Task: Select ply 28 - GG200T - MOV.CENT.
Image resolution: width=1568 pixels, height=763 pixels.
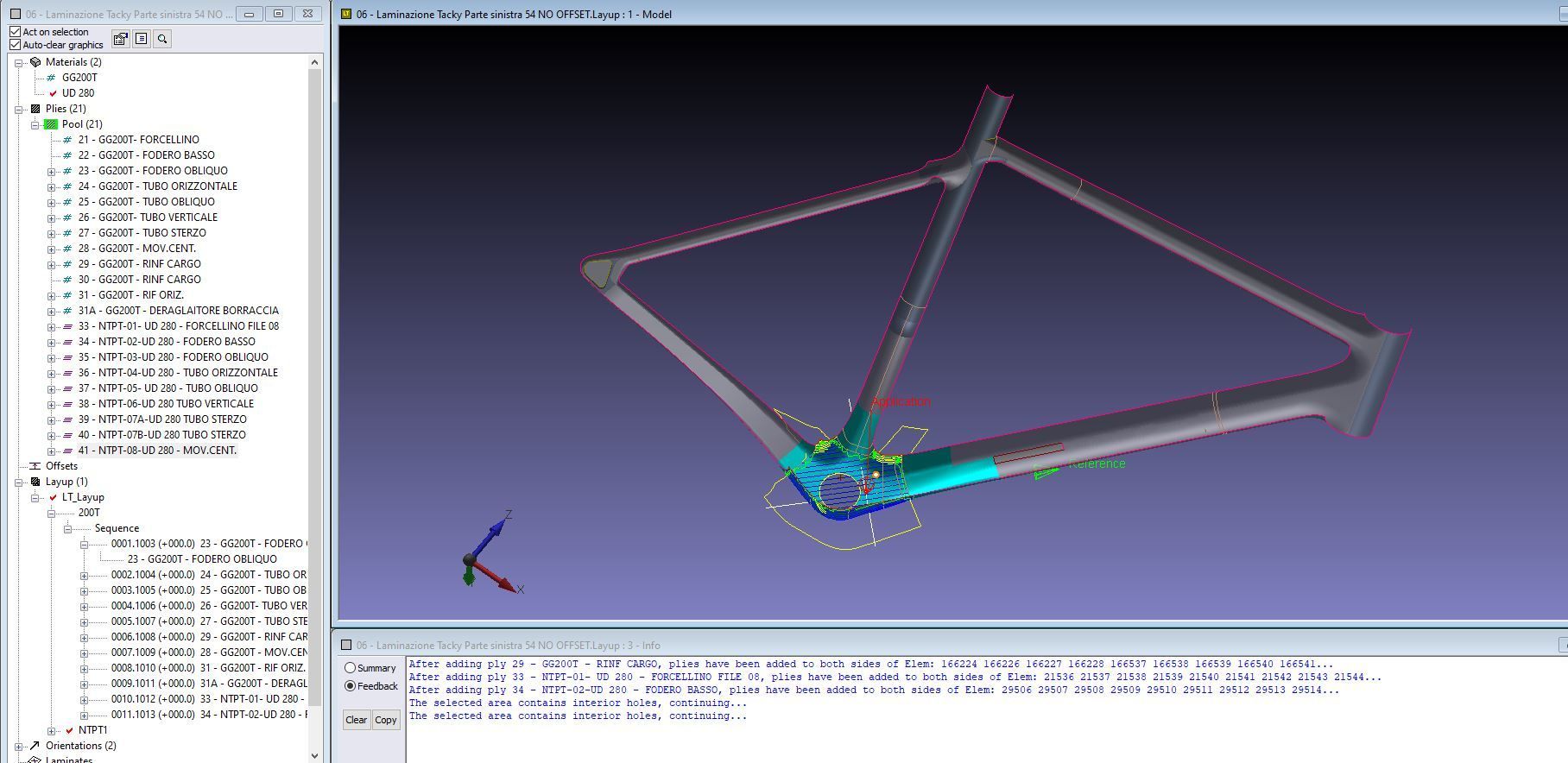Action: (136, 249)
